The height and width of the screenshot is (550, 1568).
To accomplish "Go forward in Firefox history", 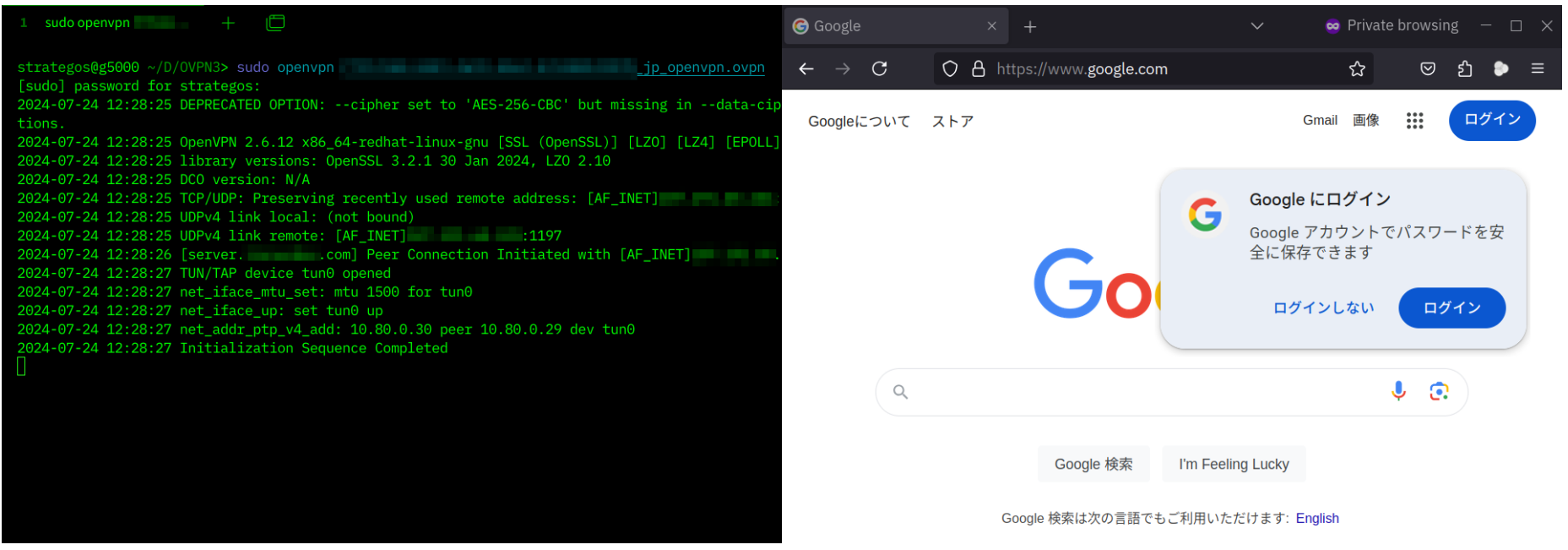I will click(843, 69).
